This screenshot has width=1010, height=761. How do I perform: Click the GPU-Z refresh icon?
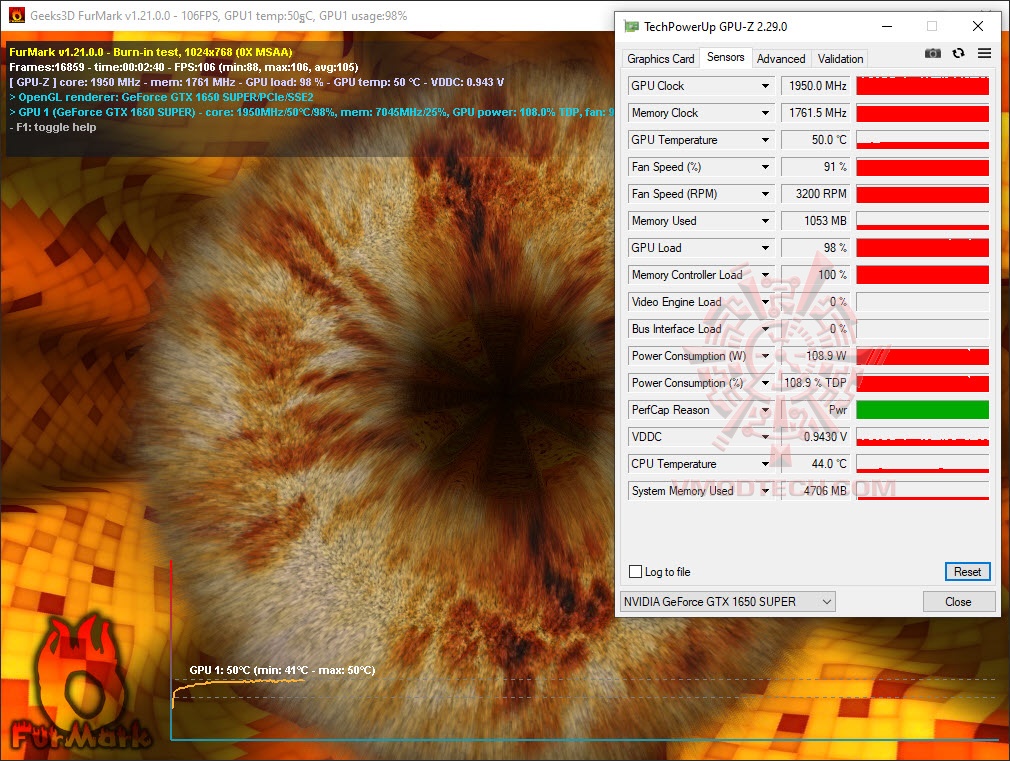pyautogui.click(x=958, y=53)
